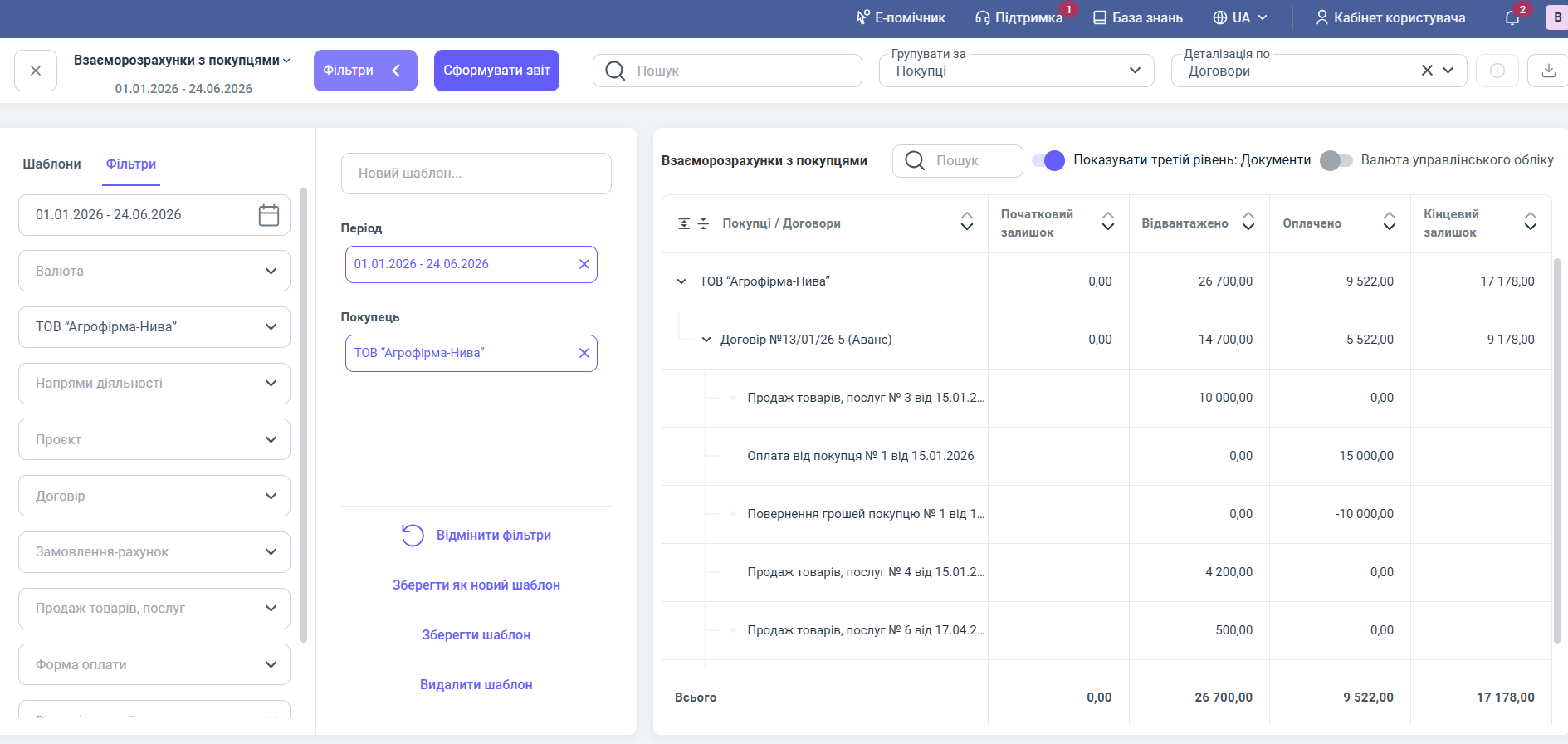Click Зберегти як новий шаблон
This screenshot has width=1568, height=744.
pyautogui.click(x=476, y=585)
